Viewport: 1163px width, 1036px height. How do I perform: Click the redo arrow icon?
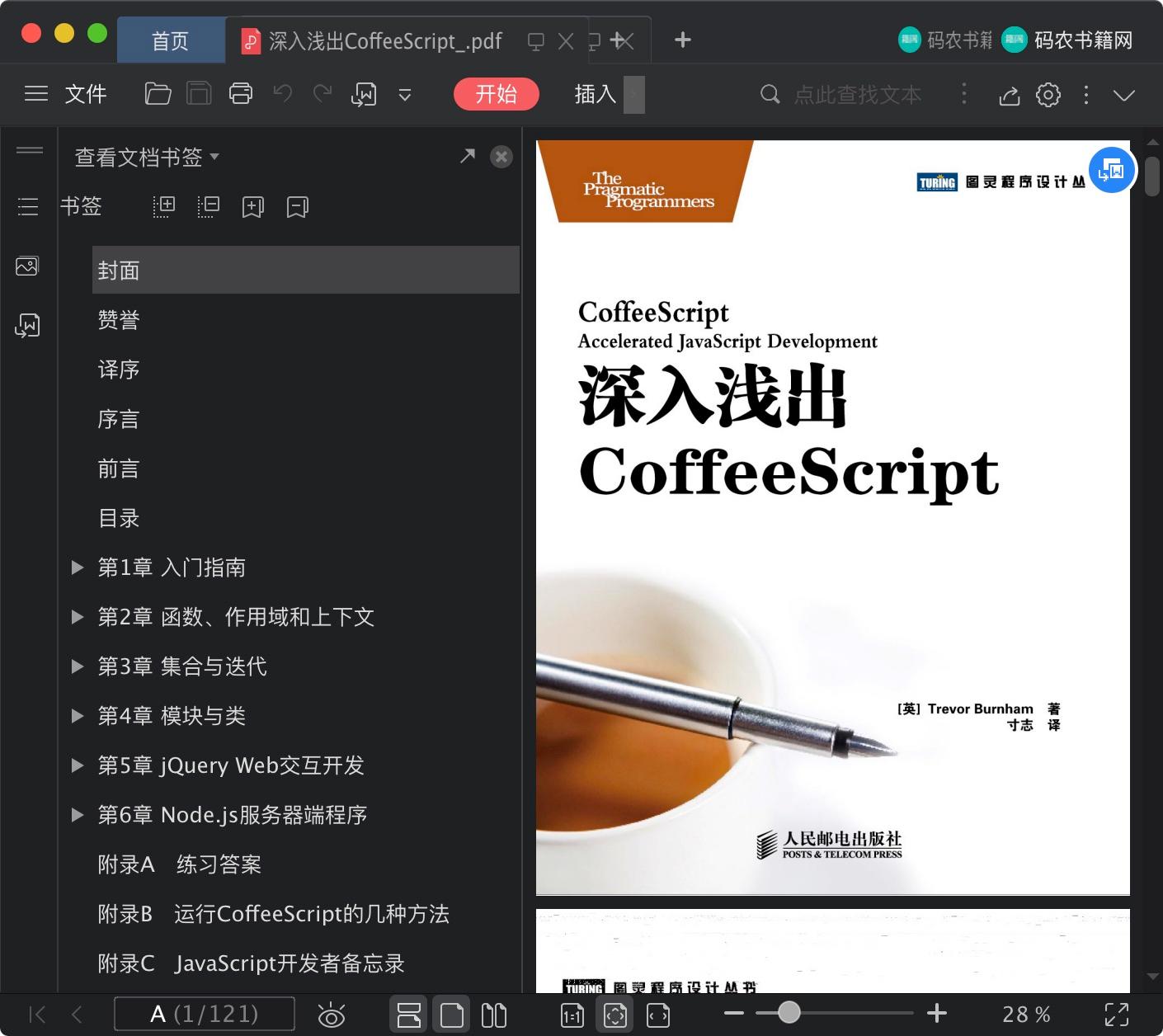323,93
